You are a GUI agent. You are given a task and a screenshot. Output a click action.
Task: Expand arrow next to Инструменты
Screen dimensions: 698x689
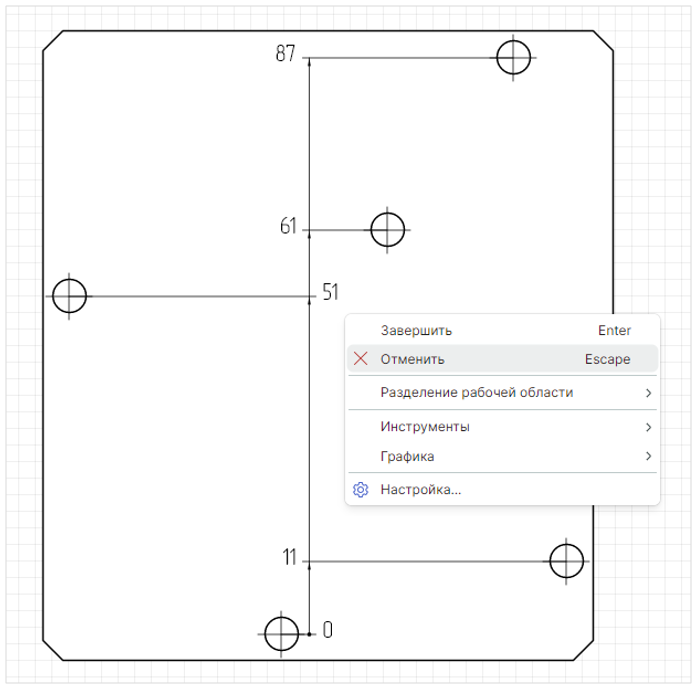pyautogui.click(x=649, y=427)
